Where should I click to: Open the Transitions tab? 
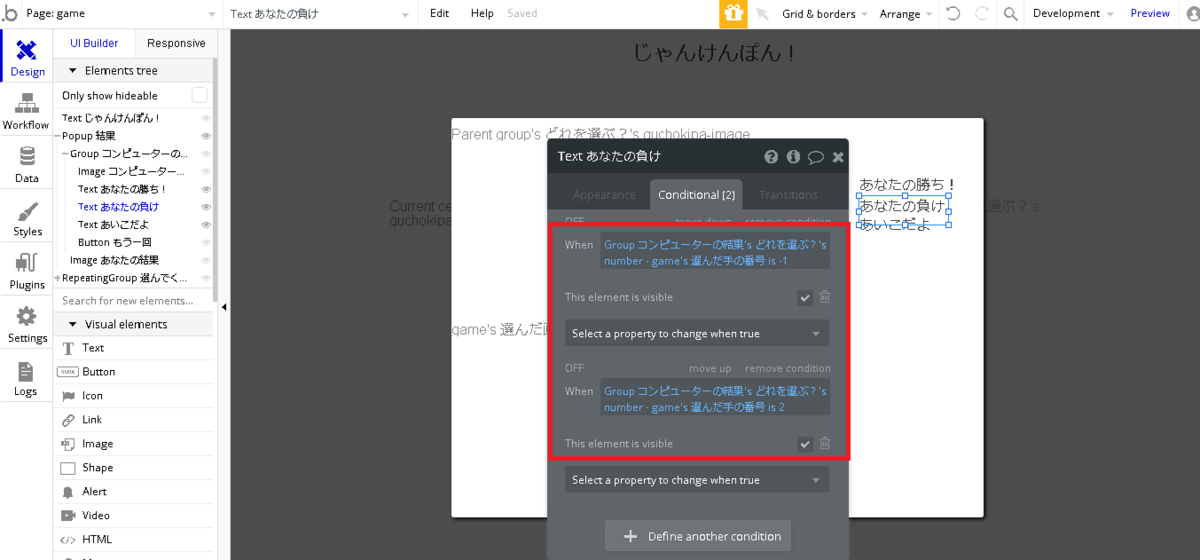point(788,195)
